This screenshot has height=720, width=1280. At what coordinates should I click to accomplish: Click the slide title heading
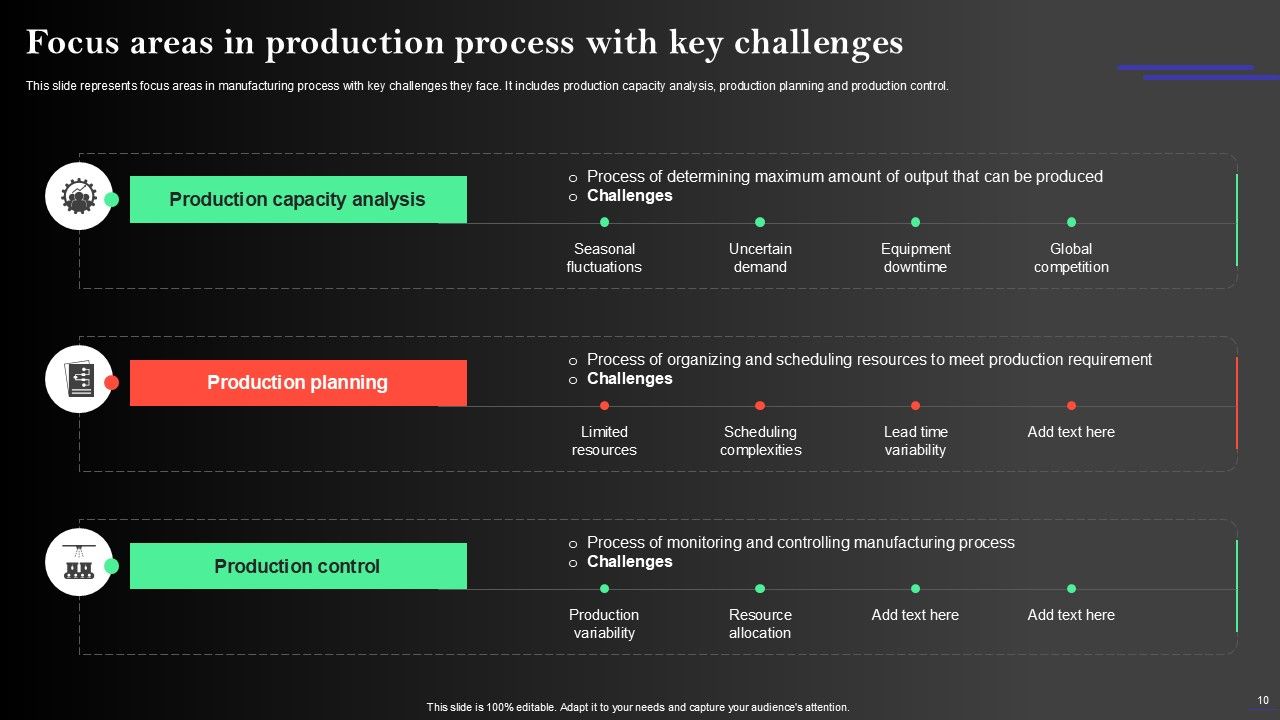pyautogui.click(x=464, y=43)
